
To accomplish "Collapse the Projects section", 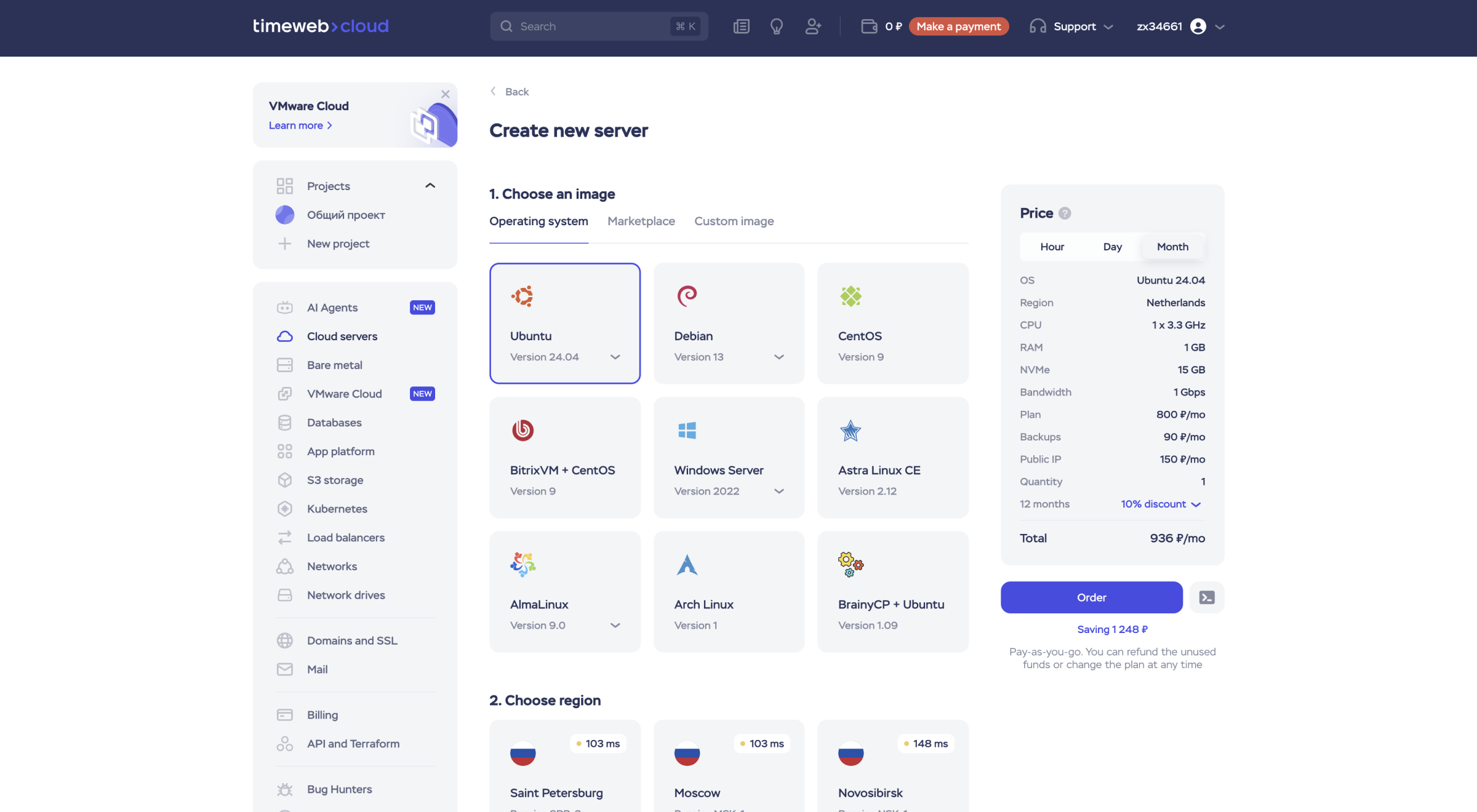I will [430, 185].
